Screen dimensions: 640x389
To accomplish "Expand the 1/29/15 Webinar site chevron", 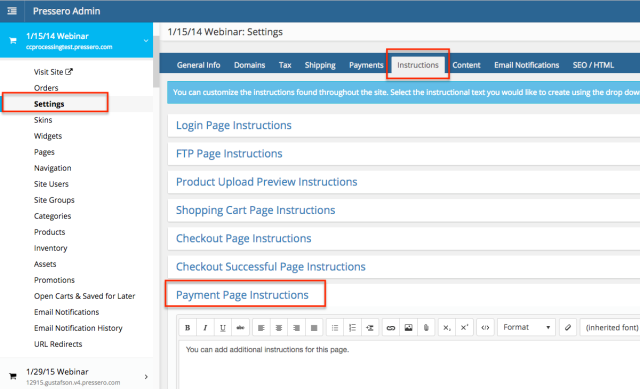I will [x=146, y=376].
